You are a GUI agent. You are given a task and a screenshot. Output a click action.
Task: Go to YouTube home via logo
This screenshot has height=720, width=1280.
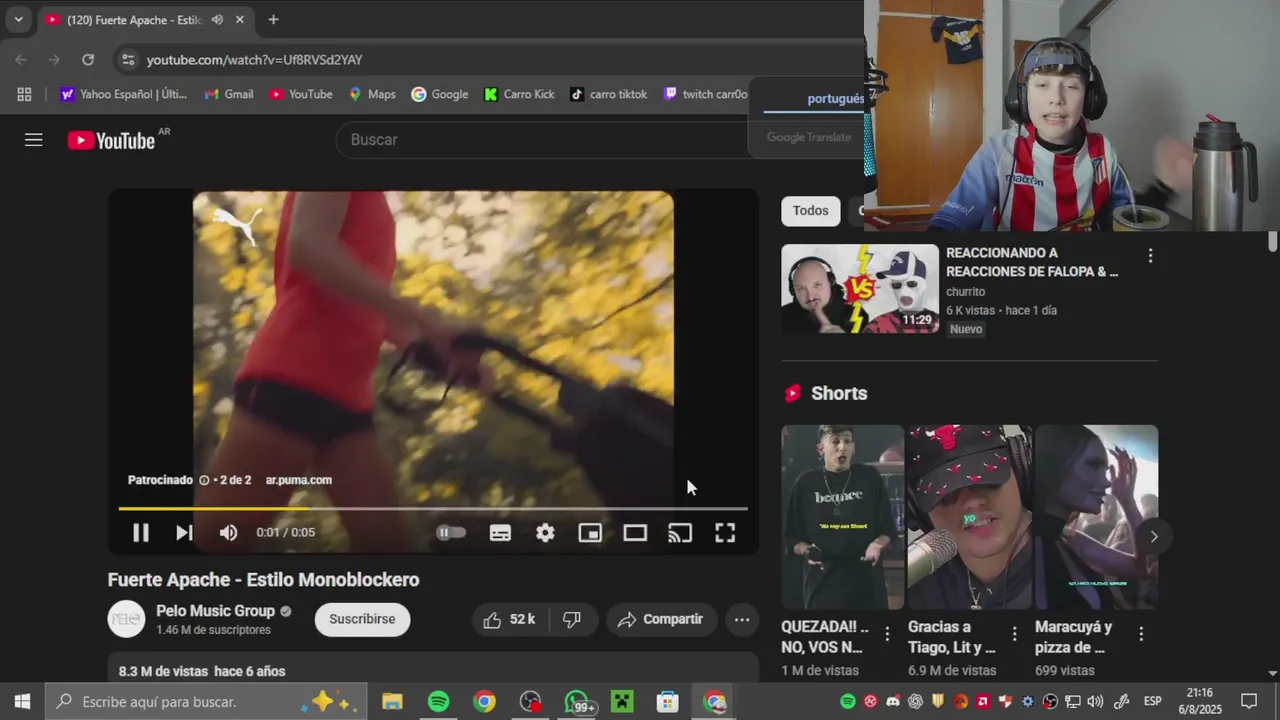[111, 140]
